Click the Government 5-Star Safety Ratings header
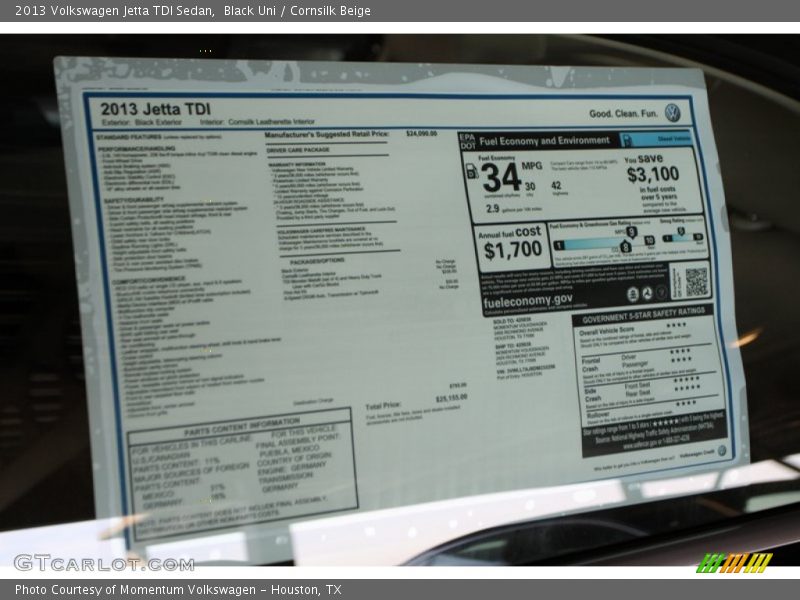This screenshot has width=800, height=600. 642,318
